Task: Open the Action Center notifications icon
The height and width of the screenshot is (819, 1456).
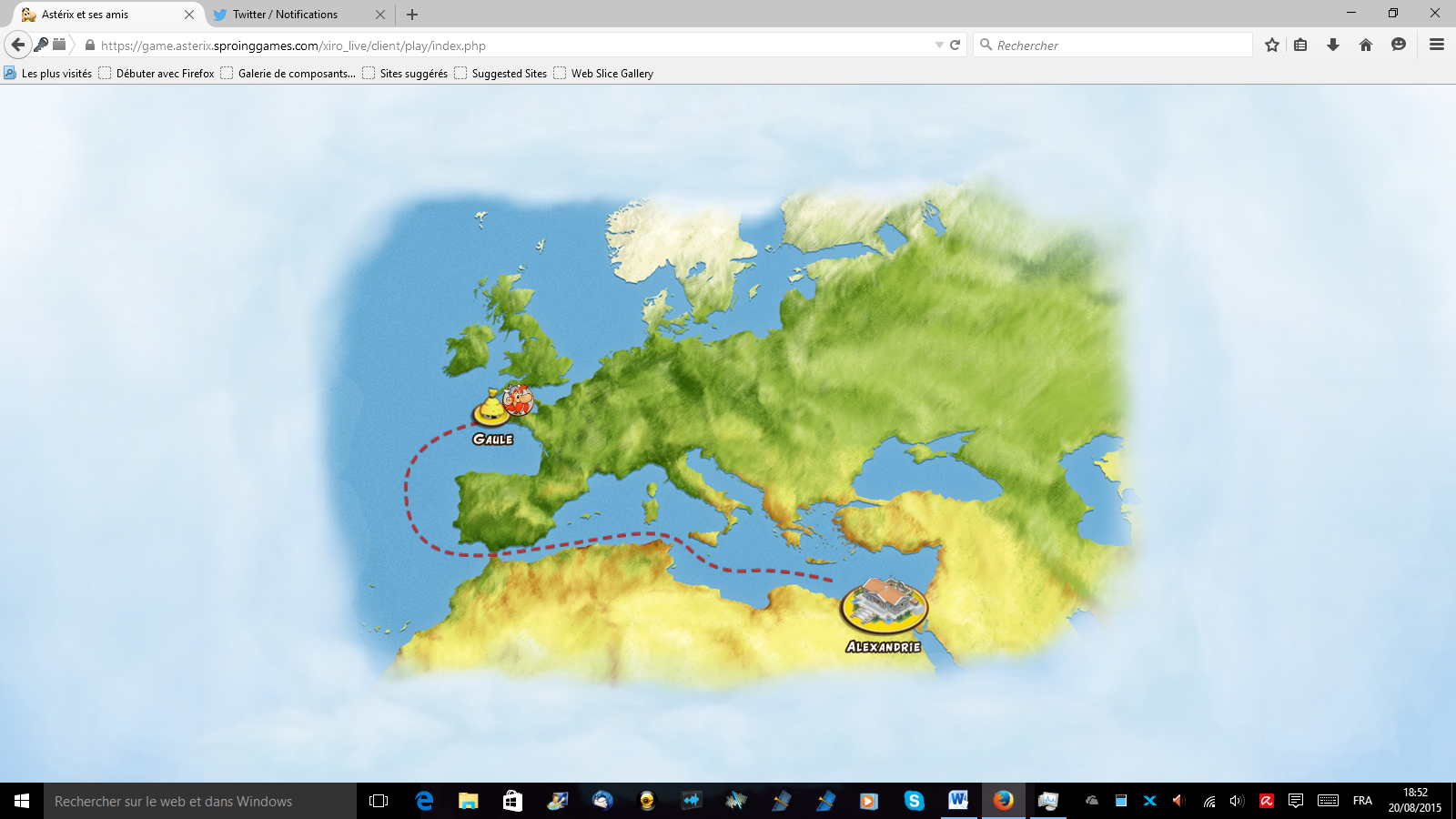Action: pos(1296,801)
